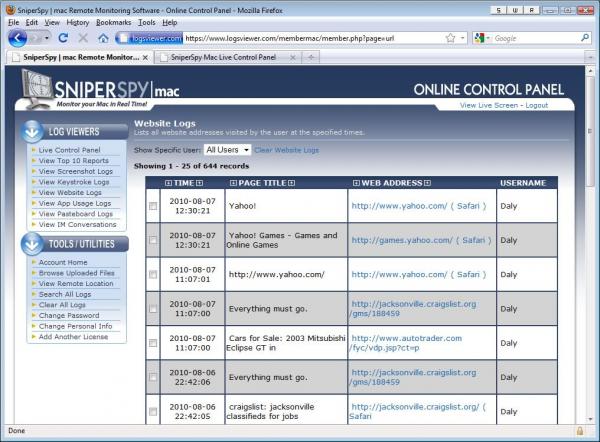The height and width of the screenshot is (442, 600).
Task: Open the Tools menu
Action: tap(147, 23)
